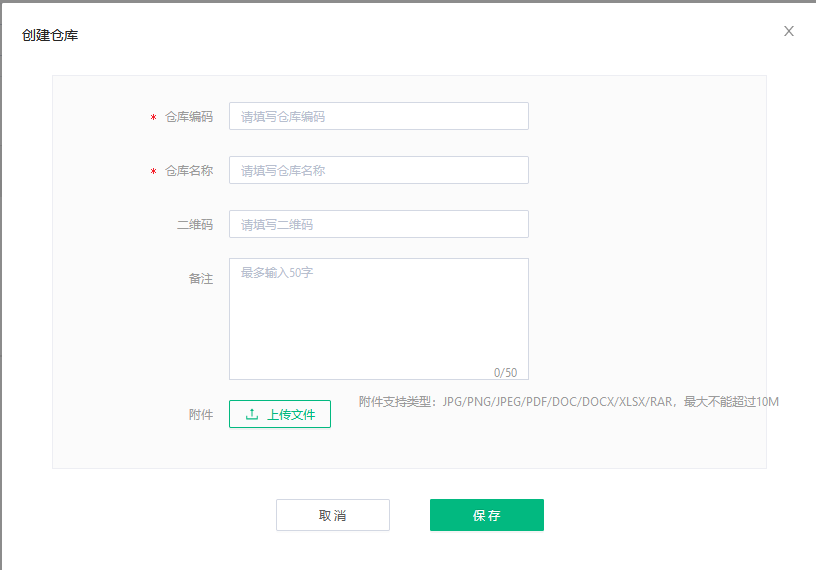Focus the 仓库编码 input field
Screen dimensions: 816x570
click(x=379, y=116)
